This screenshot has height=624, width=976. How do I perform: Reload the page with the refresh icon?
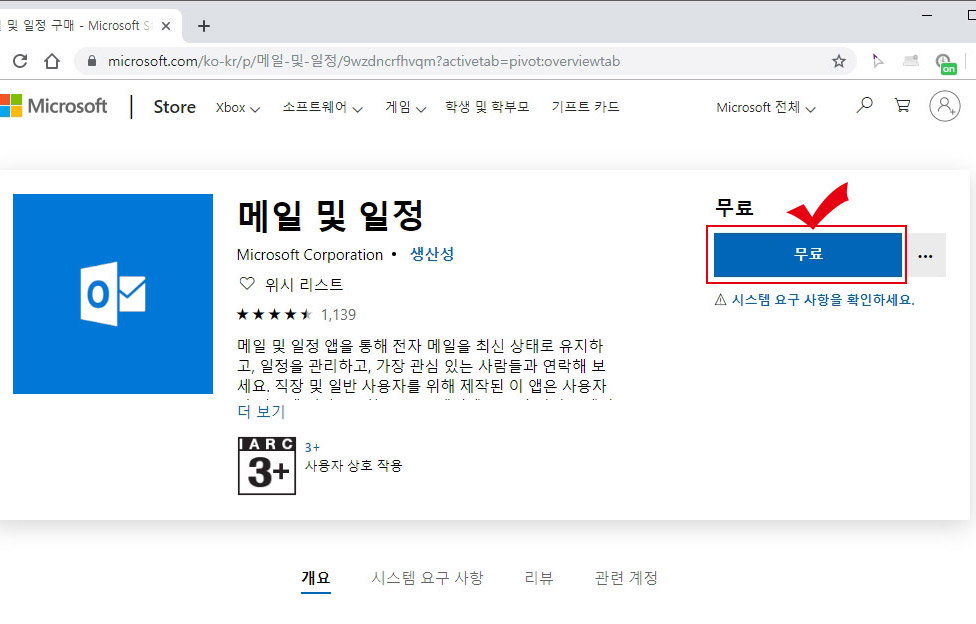(20, 61)
